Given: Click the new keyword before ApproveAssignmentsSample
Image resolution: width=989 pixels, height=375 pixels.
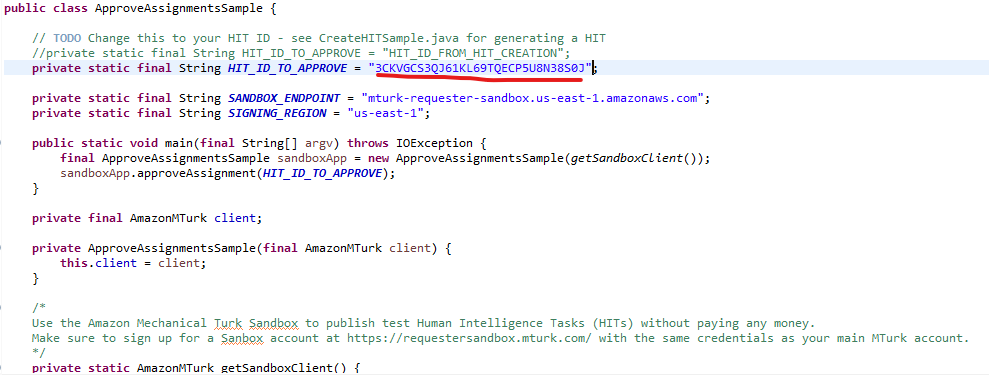Looking at the screenshot, I should pyautogui.click(x=378, y=159).
